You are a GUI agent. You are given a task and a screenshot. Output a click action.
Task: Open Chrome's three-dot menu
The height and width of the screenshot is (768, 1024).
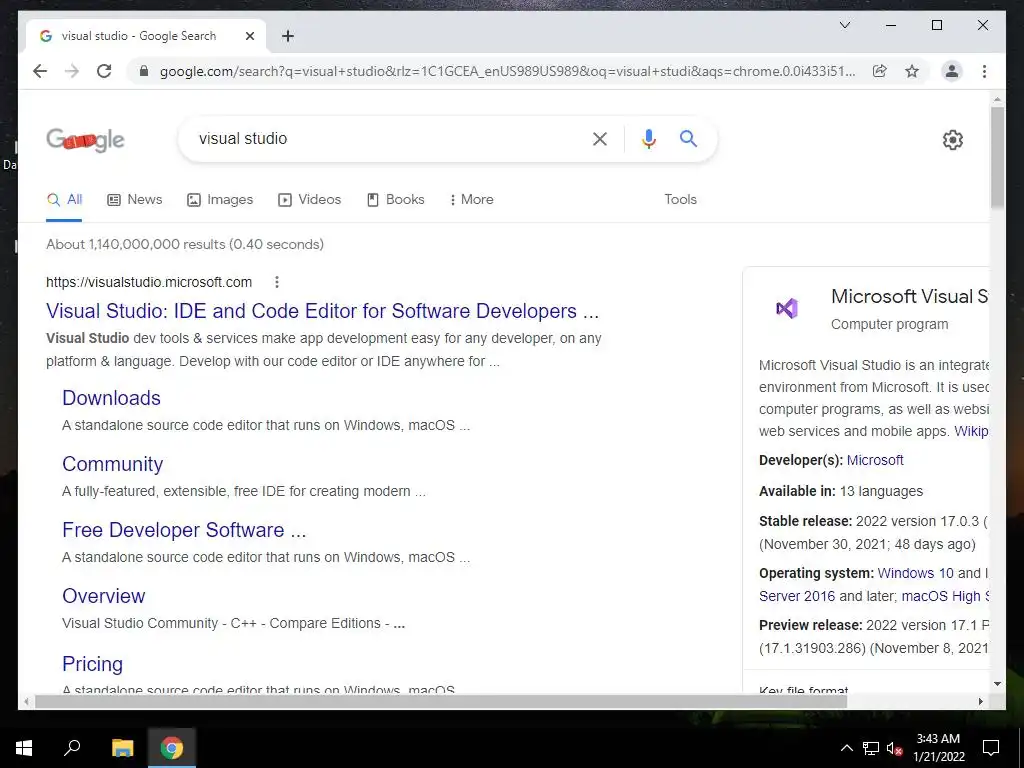coord(984,71)
